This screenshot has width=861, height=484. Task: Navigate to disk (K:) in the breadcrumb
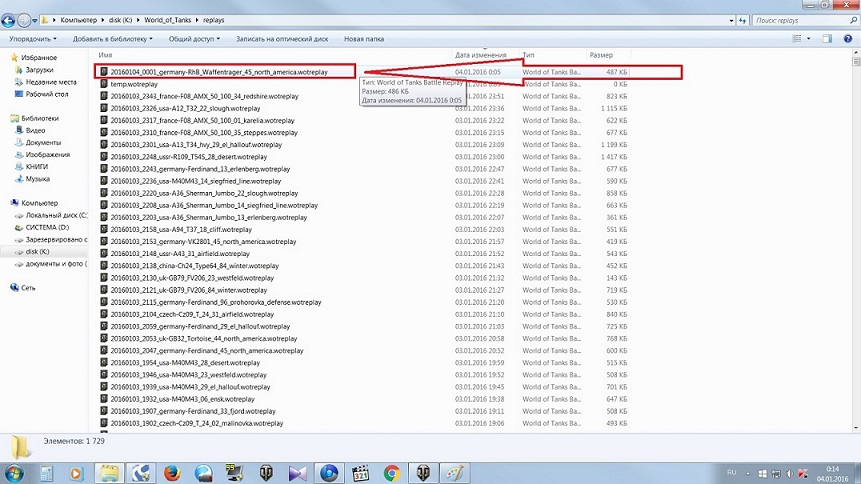coord(120,20)
